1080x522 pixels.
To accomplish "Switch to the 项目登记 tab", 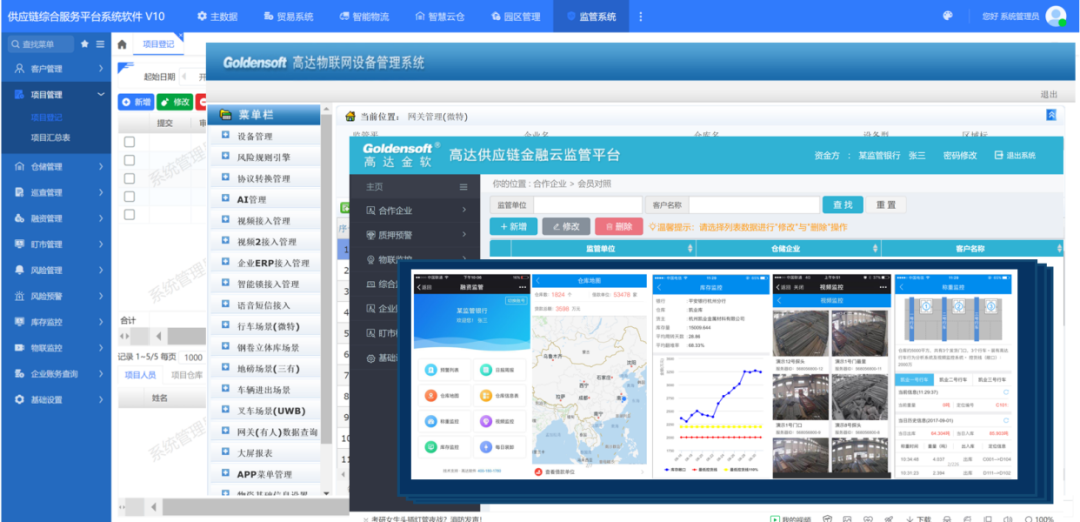I will 158,44.
